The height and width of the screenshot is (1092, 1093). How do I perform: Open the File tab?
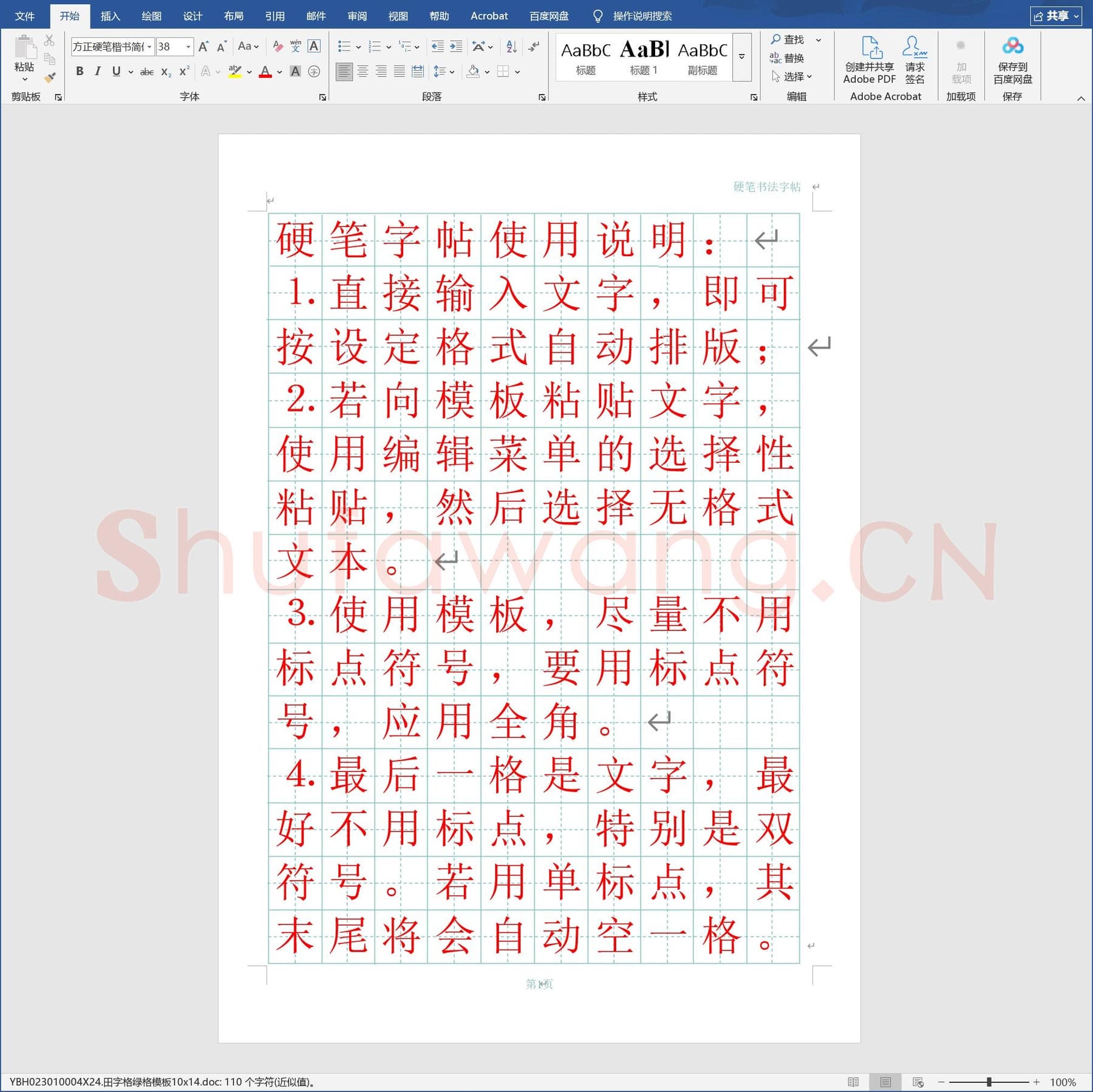[x=24, y=16]
